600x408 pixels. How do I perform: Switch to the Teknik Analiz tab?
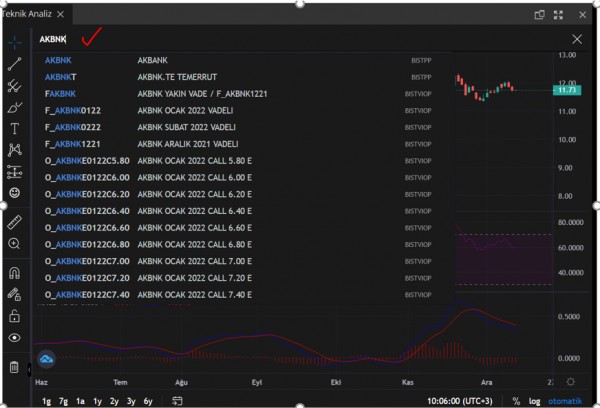tap(26, 14)
